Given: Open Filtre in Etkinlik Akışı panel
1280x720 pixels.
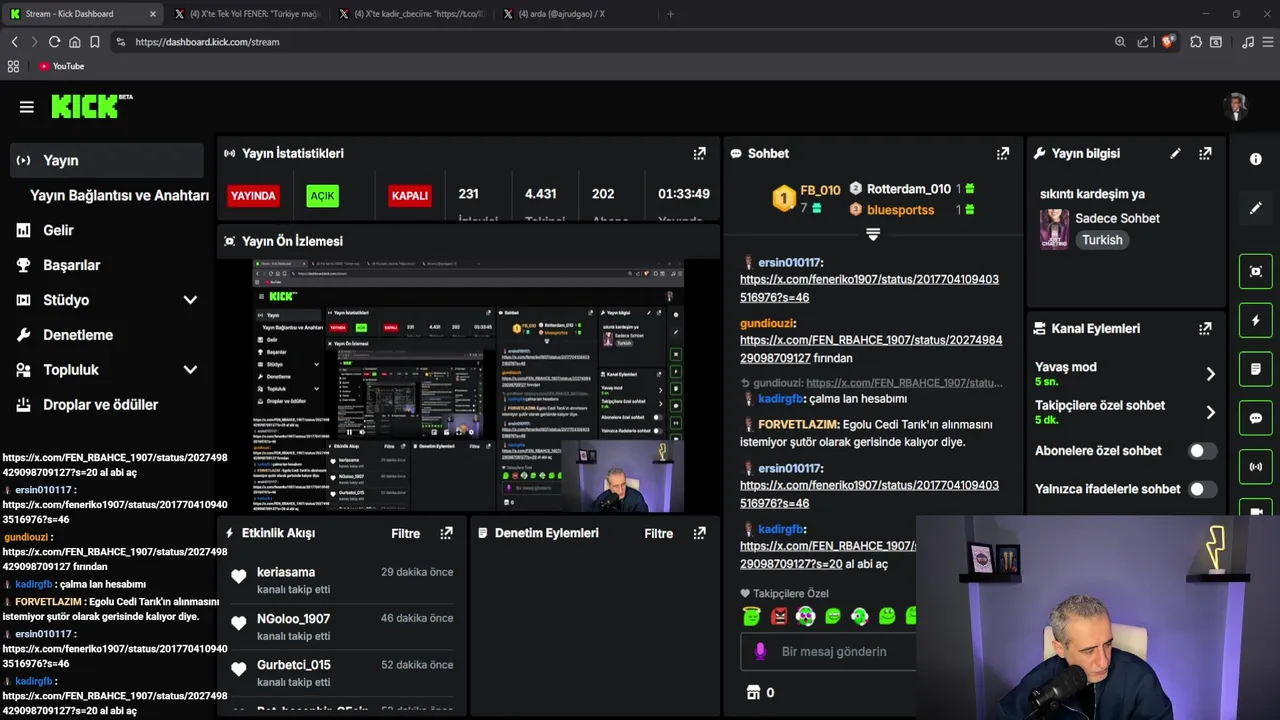Looking at the screenshot, I should [x=406, y=533].
